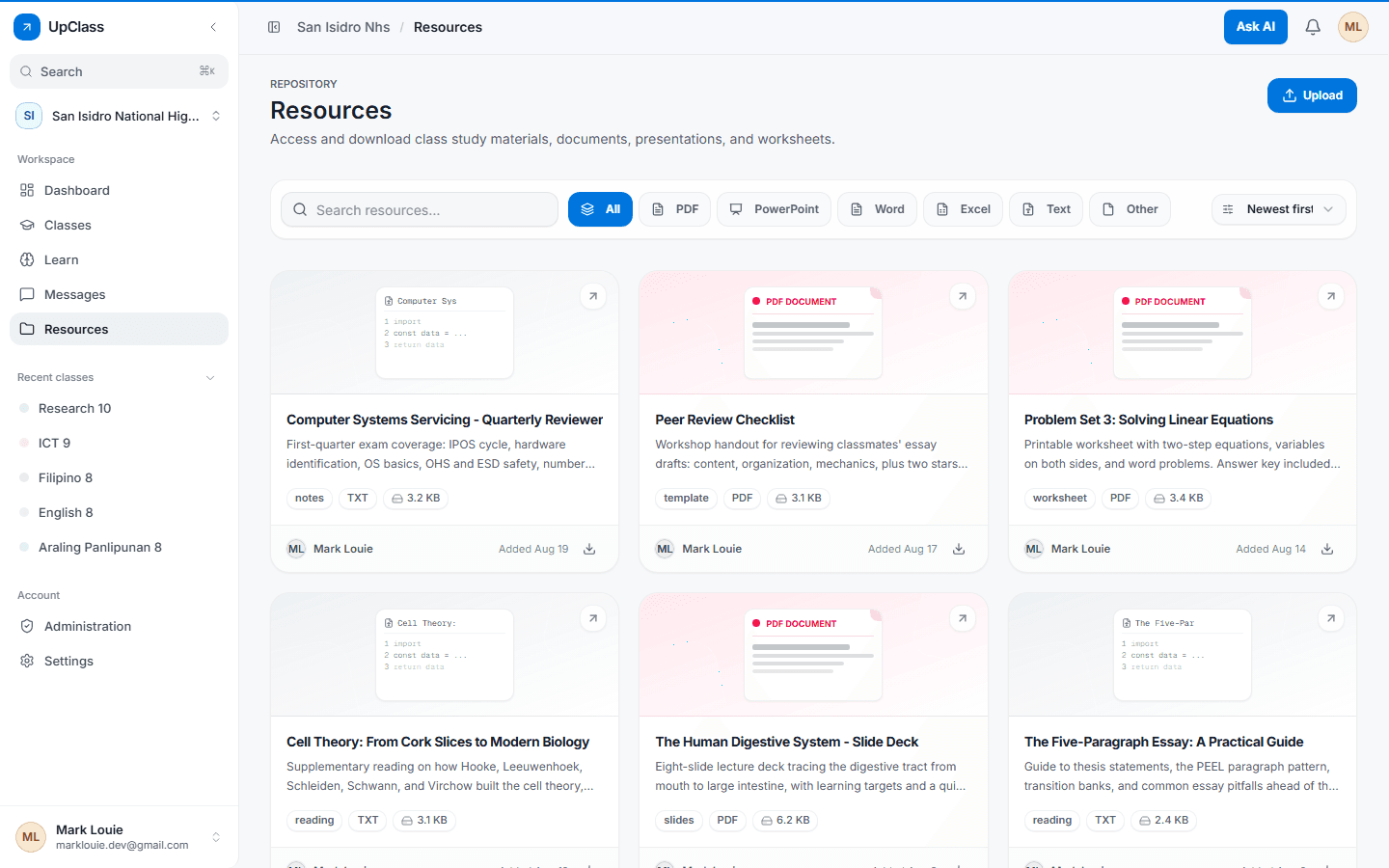Open Human Digestive System card arrow icon
The width and height of the screenshot is (1389, 868).
pyautogui.click(x=963, y=618)
